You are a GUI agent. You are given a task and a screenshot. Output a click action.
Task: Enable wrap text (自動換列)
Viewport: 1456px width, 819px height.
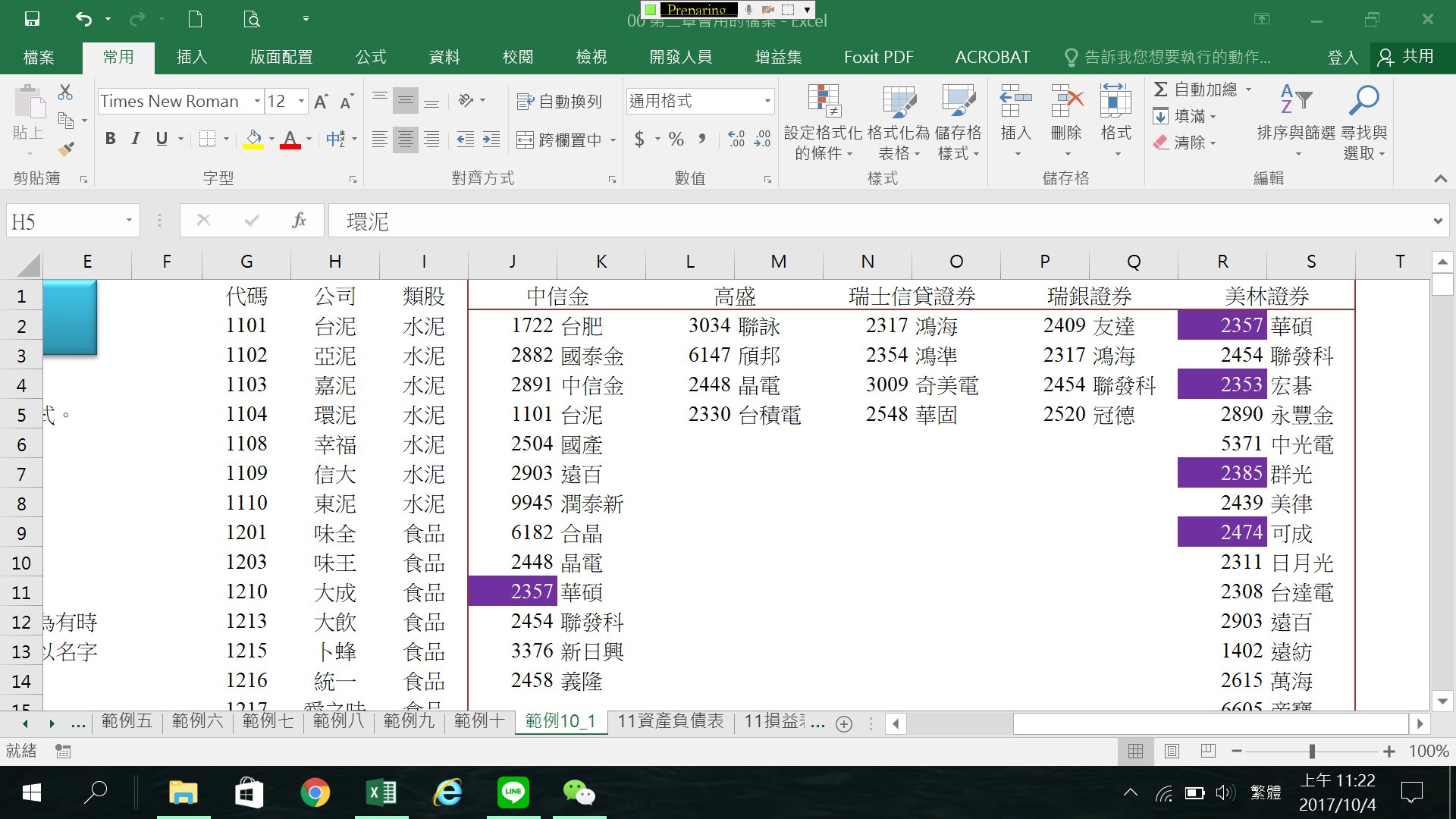559,101
